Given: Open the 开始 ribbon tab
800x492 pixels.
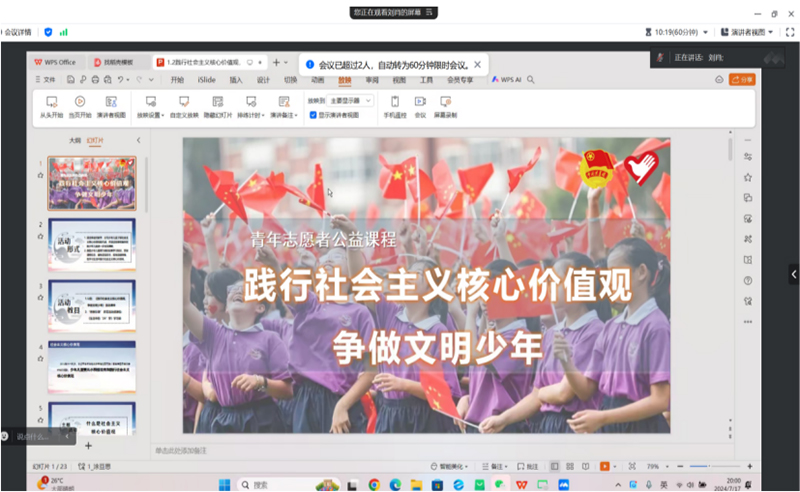Looking at the screenshot, I should pyautogui.click(x=177, y=80).
